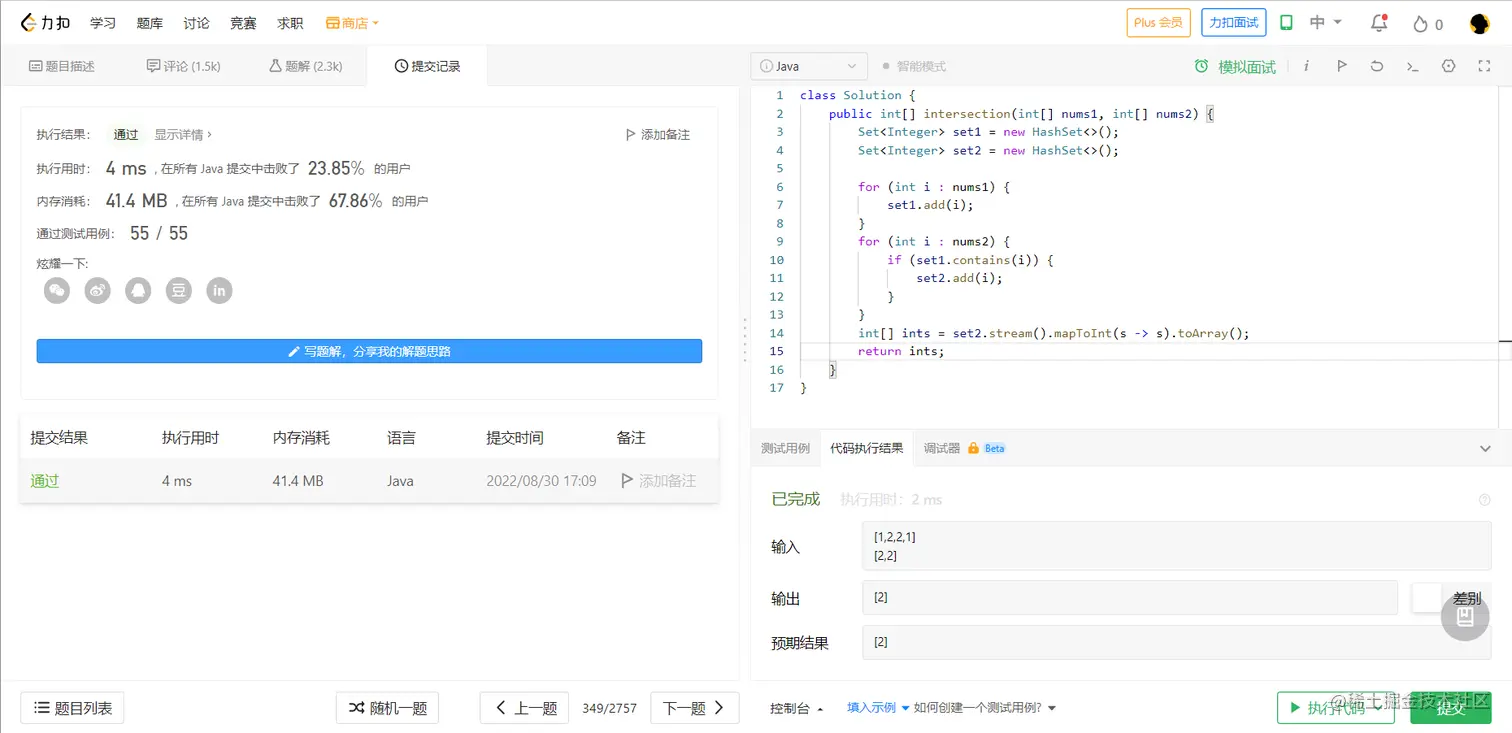The image size is (1512, 733).
Task: Click the 输出 output field
Action: [x=1129, y=597]
